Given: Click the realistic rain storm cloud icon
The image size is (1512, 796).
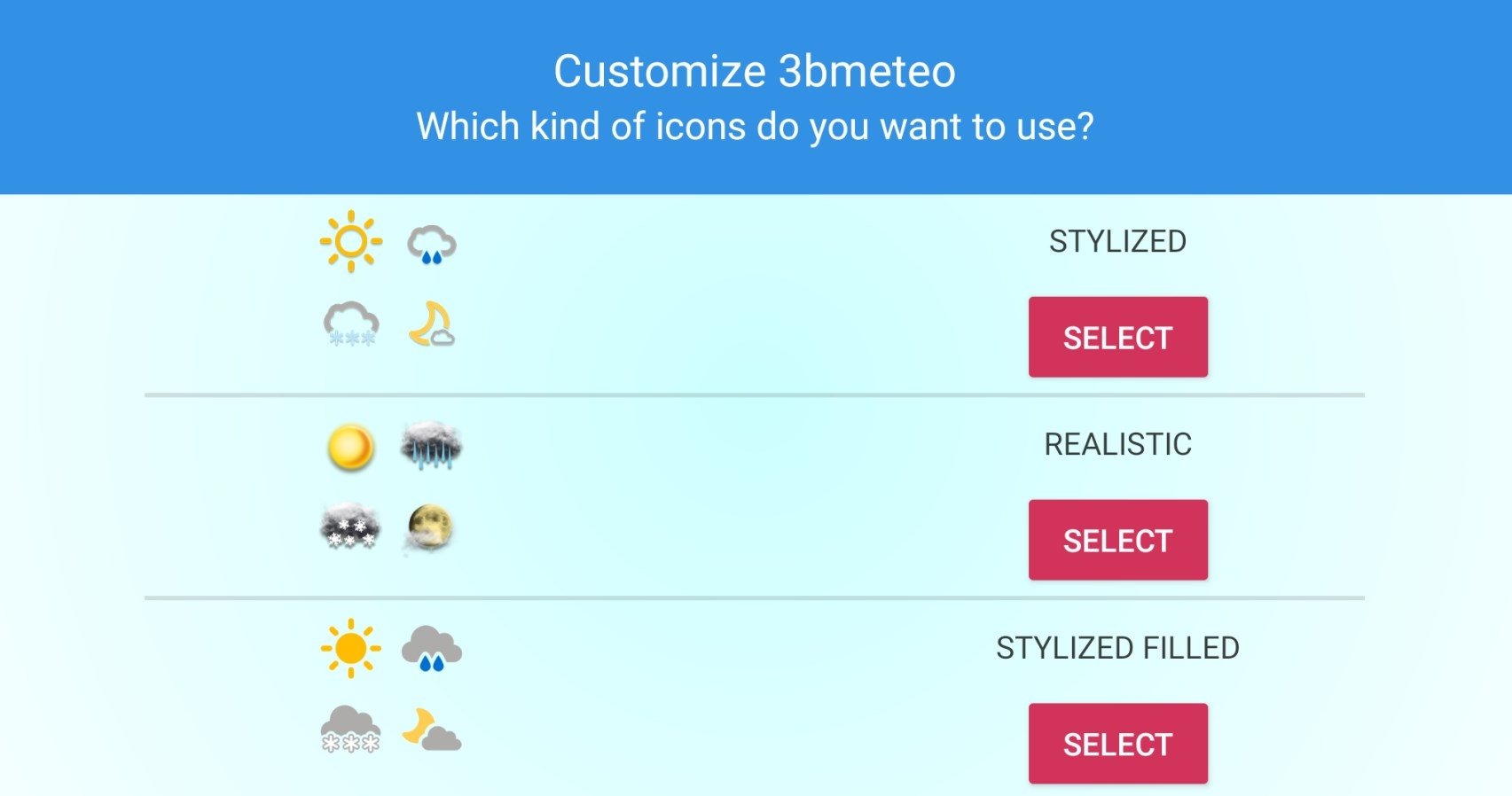Looking at the screenshot, I should click(432, 445).
